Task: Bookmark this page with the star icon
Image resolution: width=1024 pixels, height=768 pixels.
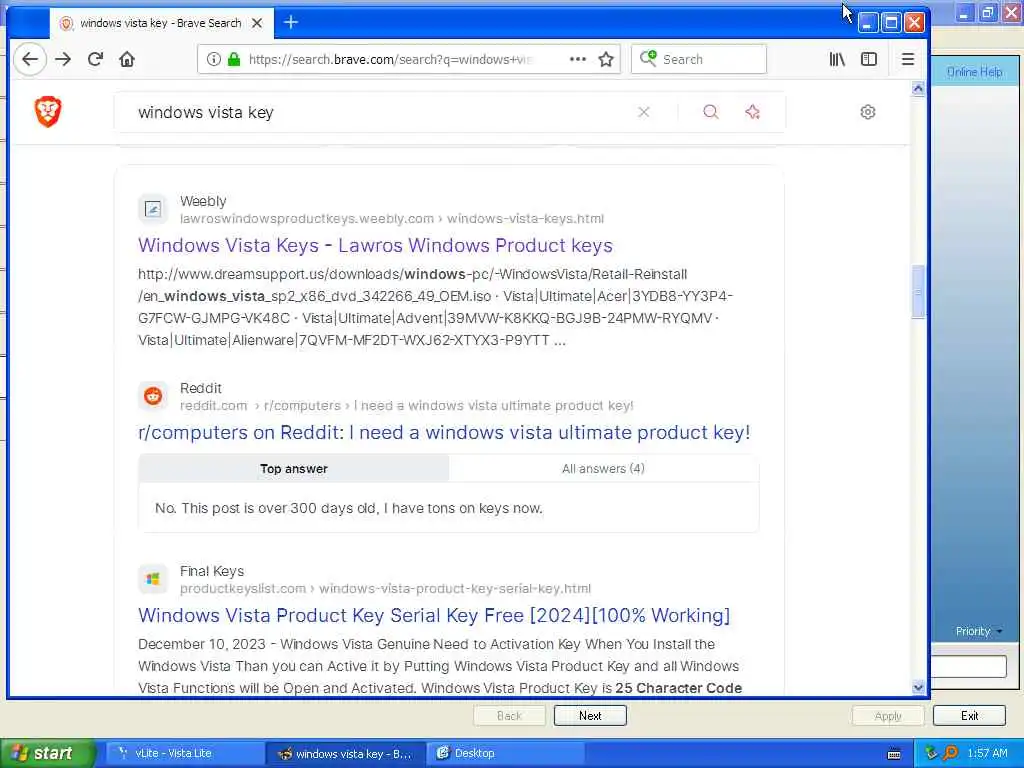Action: tap(606, 59)
